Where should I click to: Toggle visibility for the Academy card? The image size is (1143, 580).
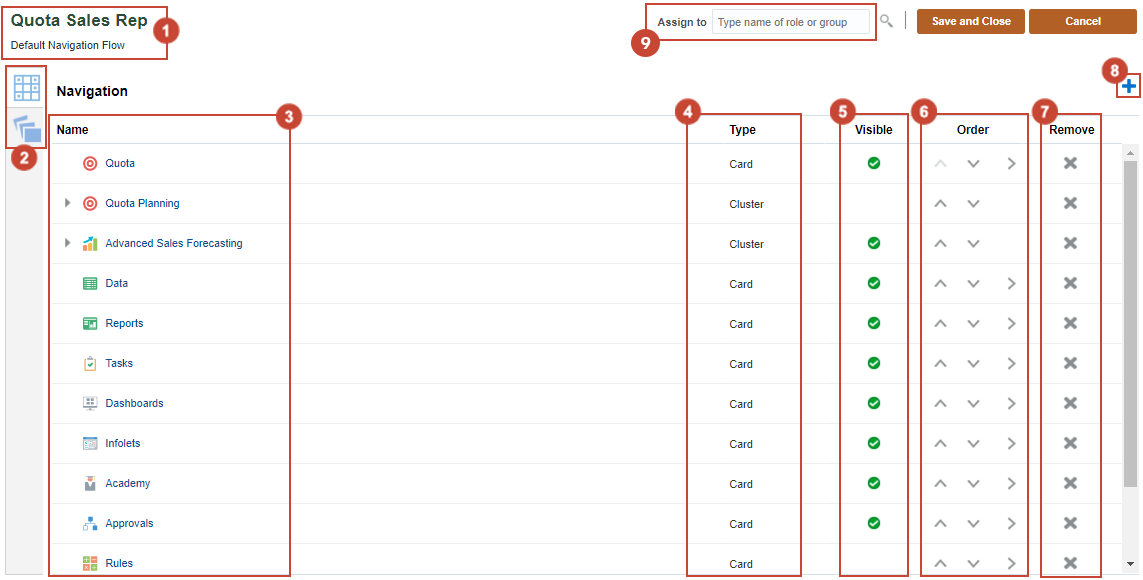(873, 483)
